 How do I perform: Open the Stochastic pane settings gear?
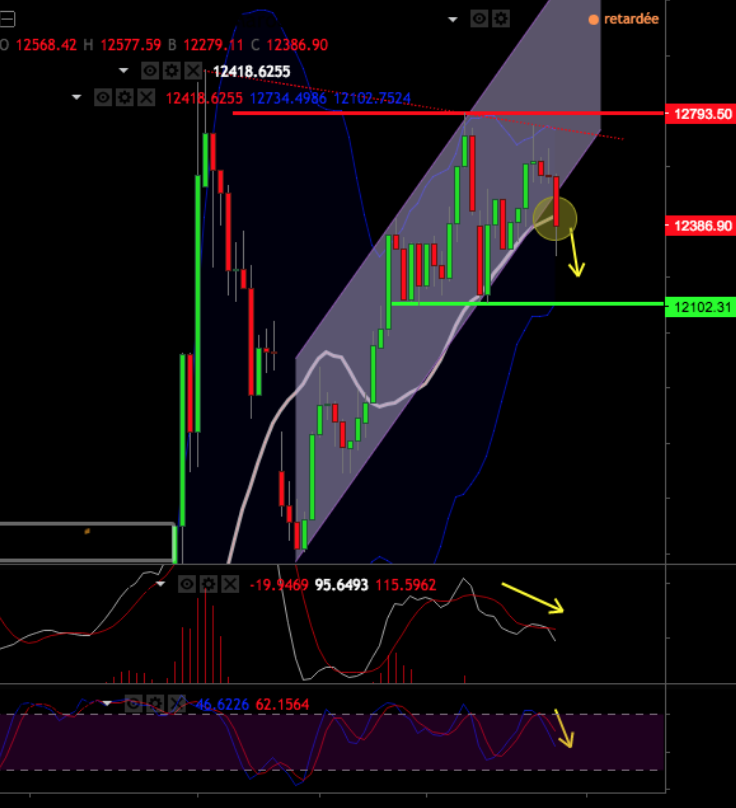point(153,704)
